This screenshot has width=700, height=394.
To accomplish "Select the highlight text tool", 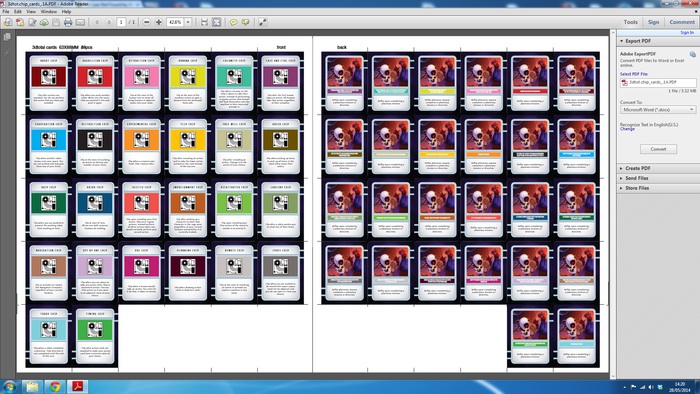I will pyautogui.click(x=246, y=22).
